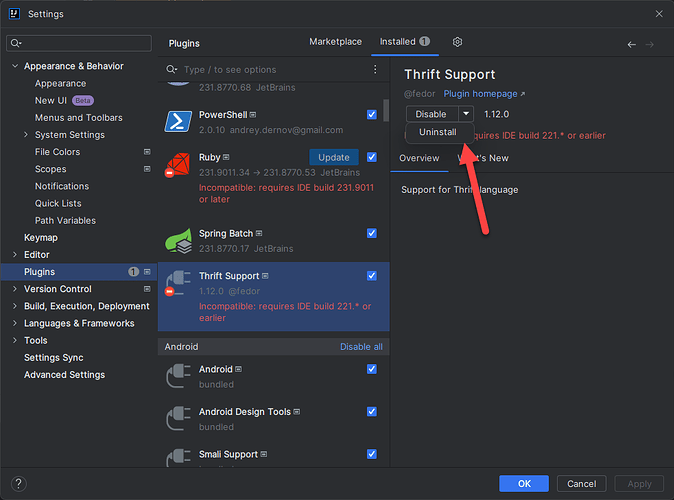Open the Settings Sync page
This screenshot has width=674, height=500.
click(54, 358)
